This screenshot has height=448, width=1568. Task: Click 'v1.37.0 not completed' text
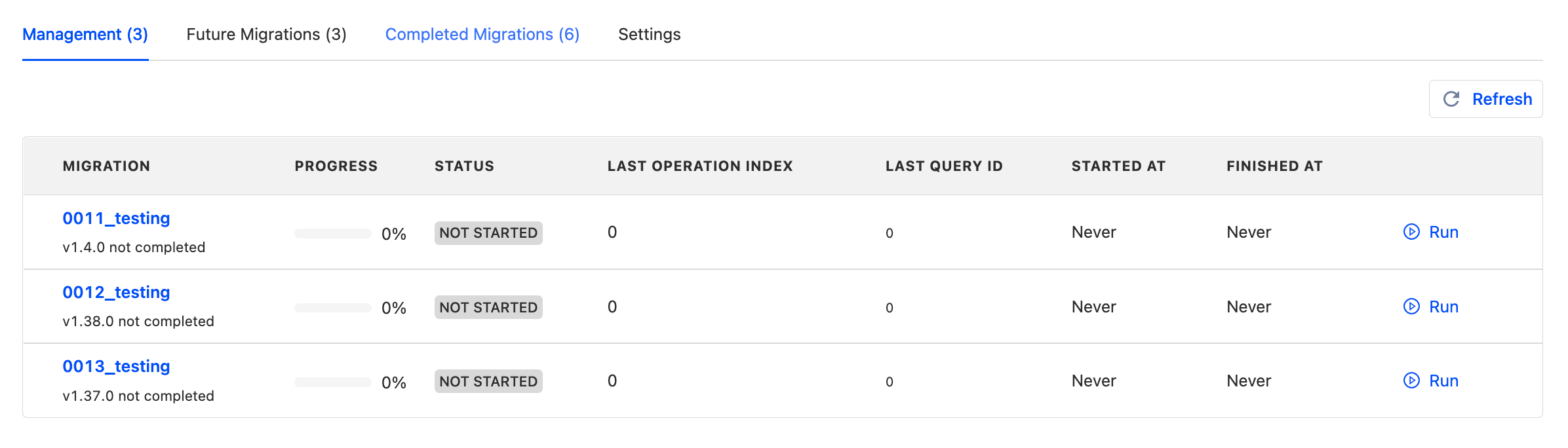(x=138, y=396)
